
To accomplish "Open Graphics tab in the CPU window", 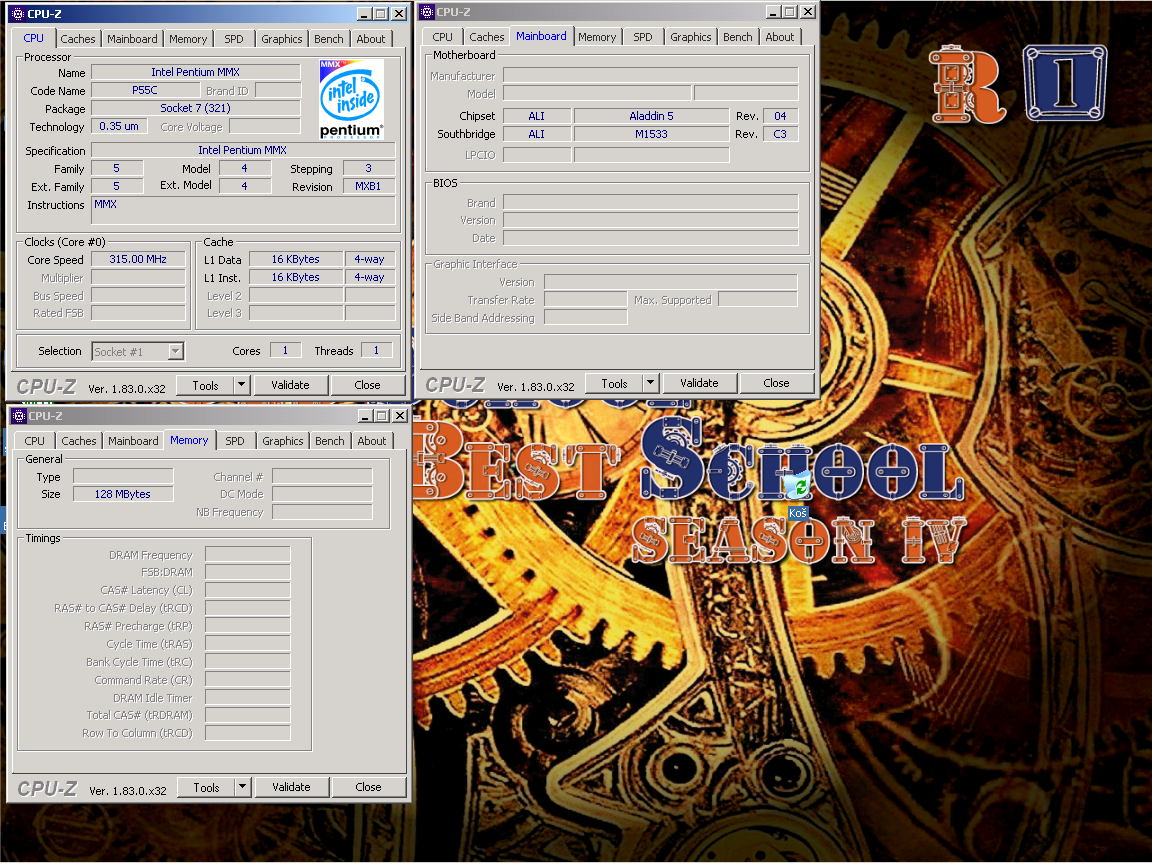I will 281,39.
